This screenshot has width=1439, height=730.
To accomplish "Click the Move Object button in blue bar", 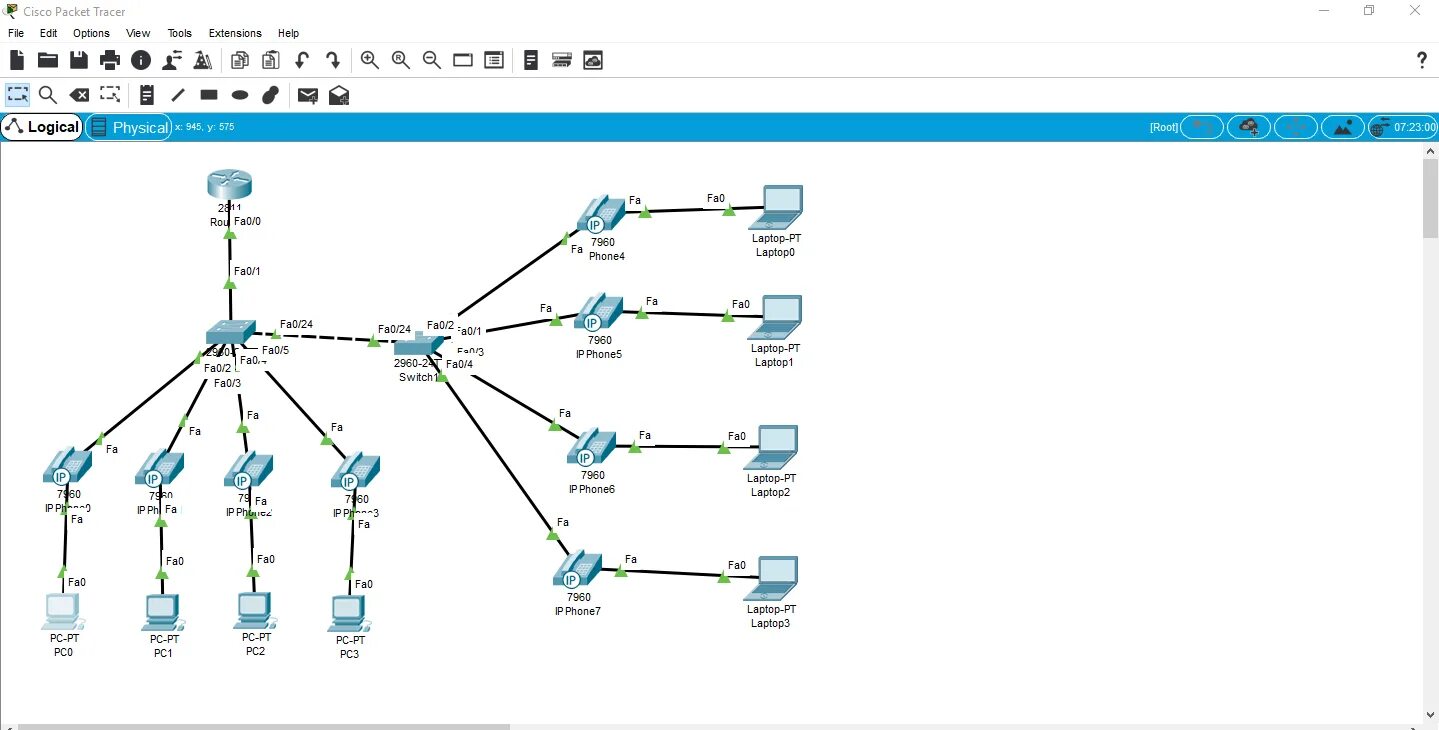I will tap(1296, 127).
